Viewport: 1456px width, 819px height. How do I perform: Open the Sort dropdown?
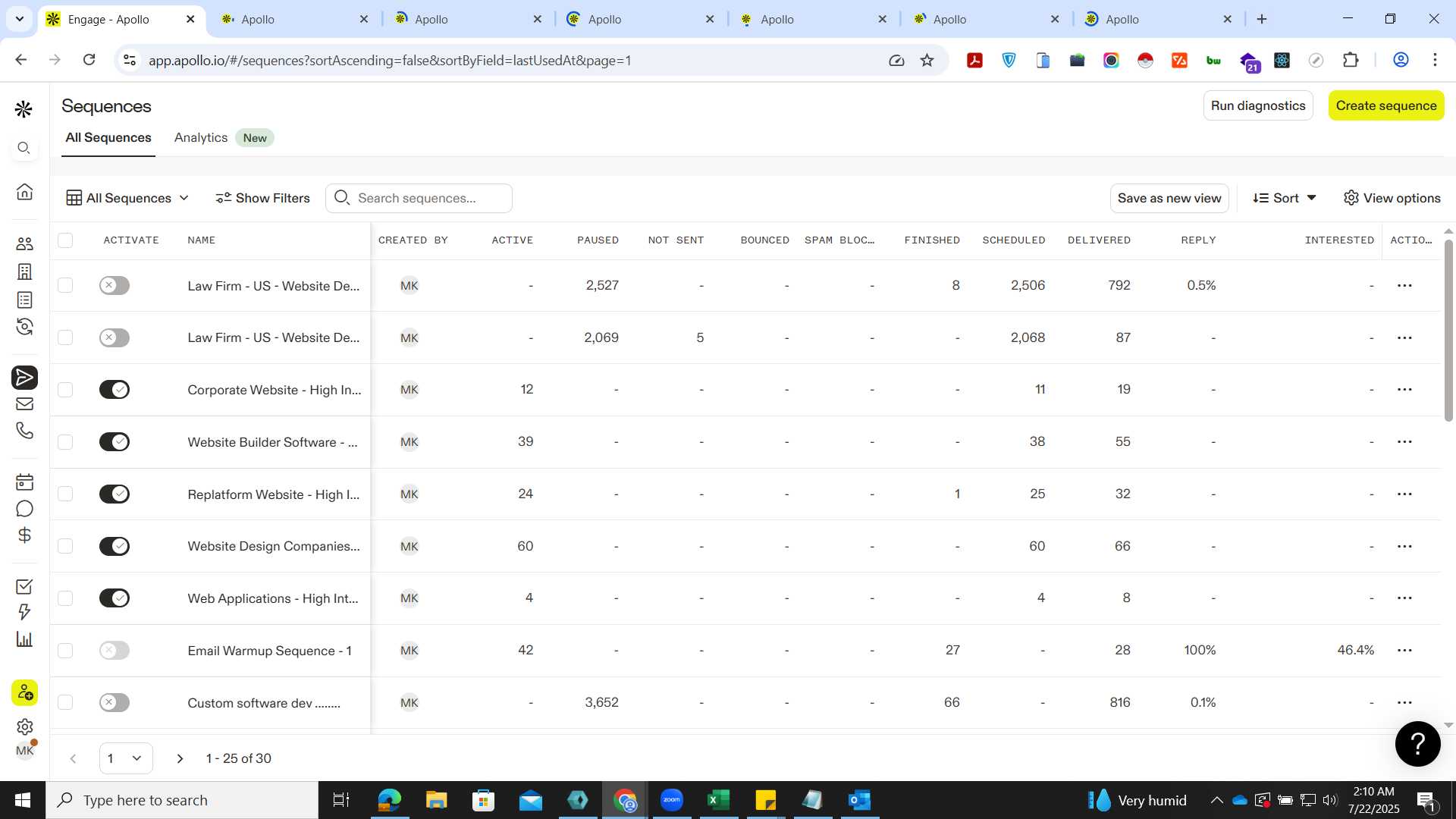click(1285, 198)
